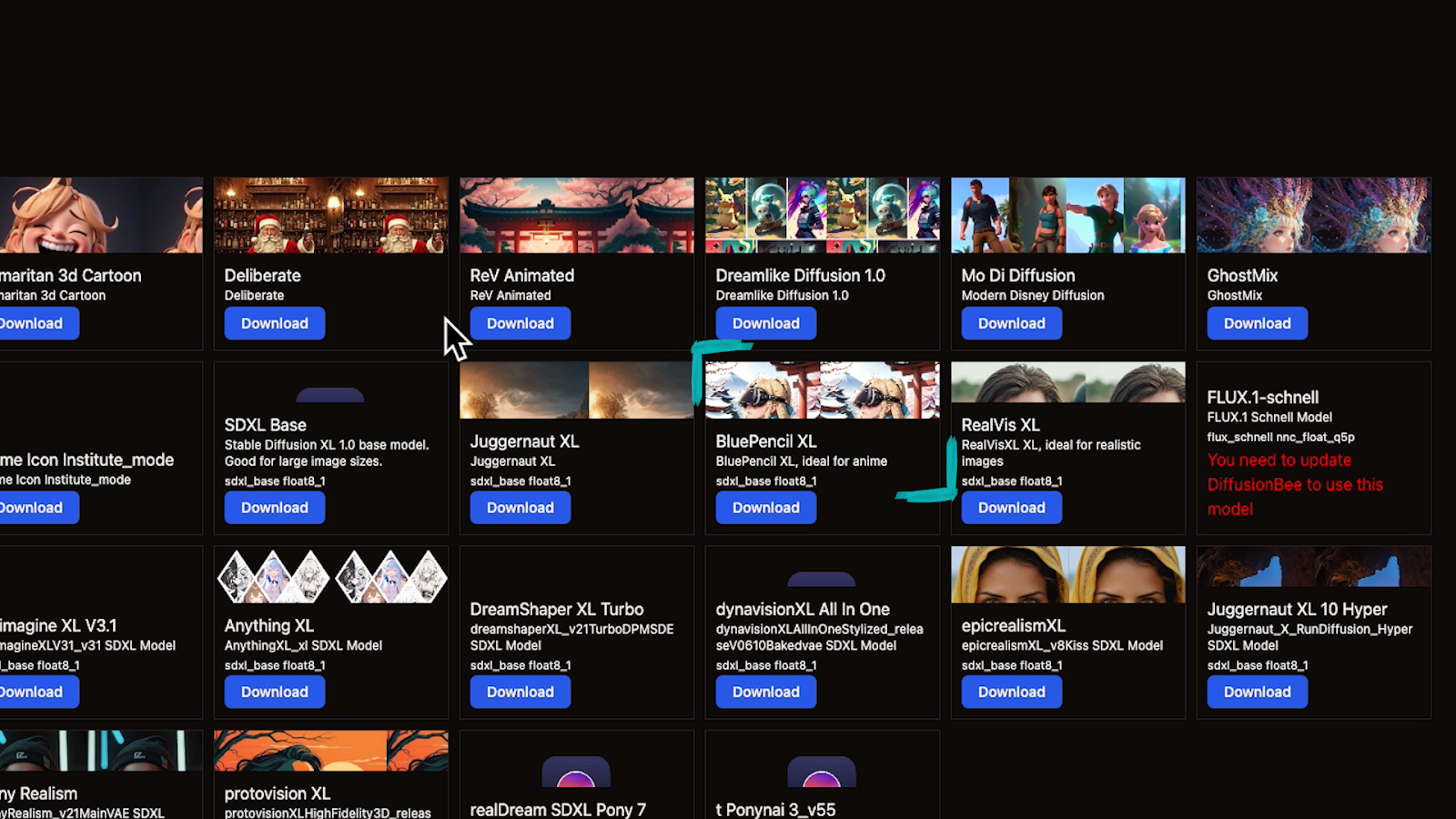Open Dreamlike Diffusion preview thumbnail

click(x=823, y=215)
